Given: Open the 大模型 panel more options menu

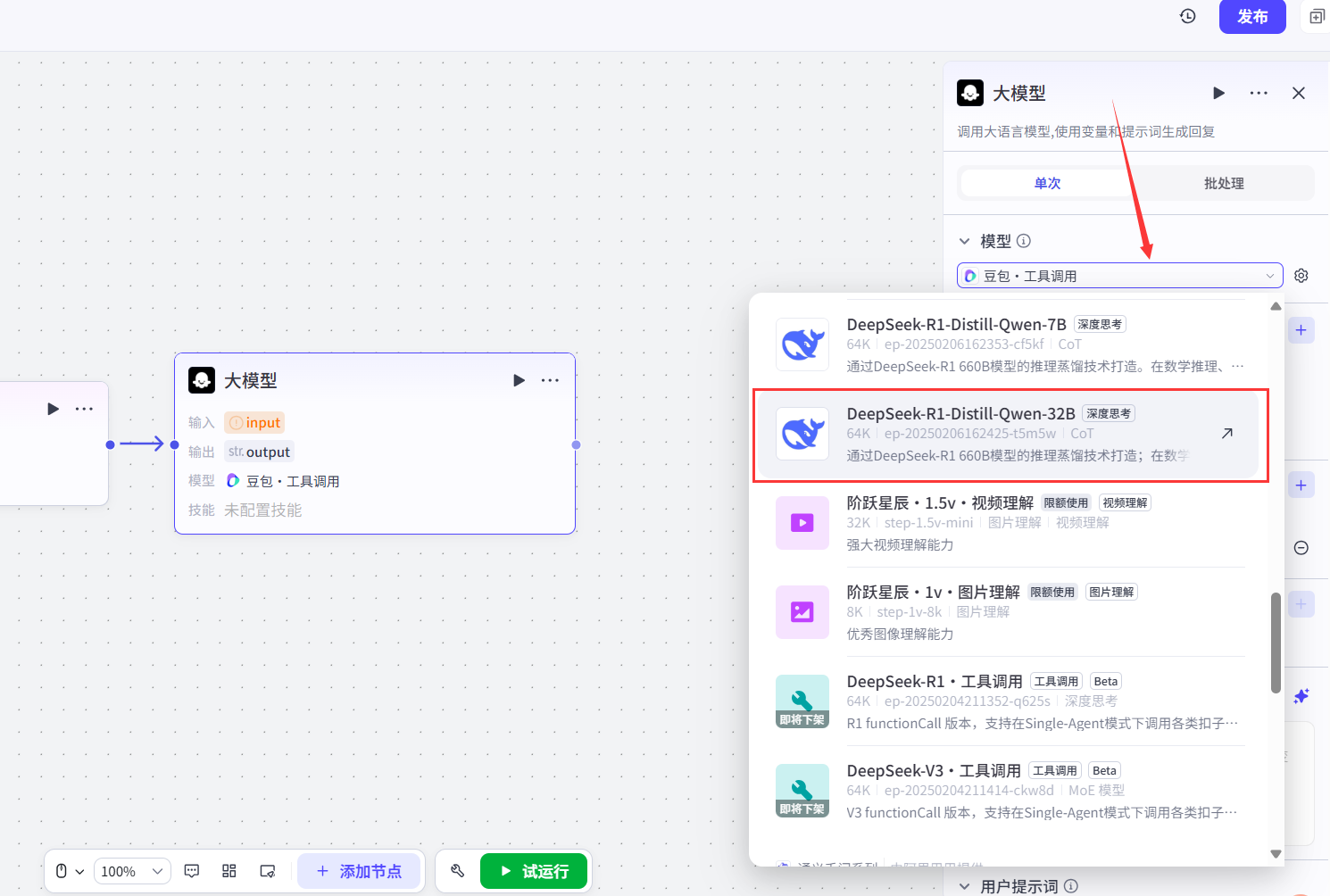Looking at the screenshot, I should click(x=1259, y=93).
